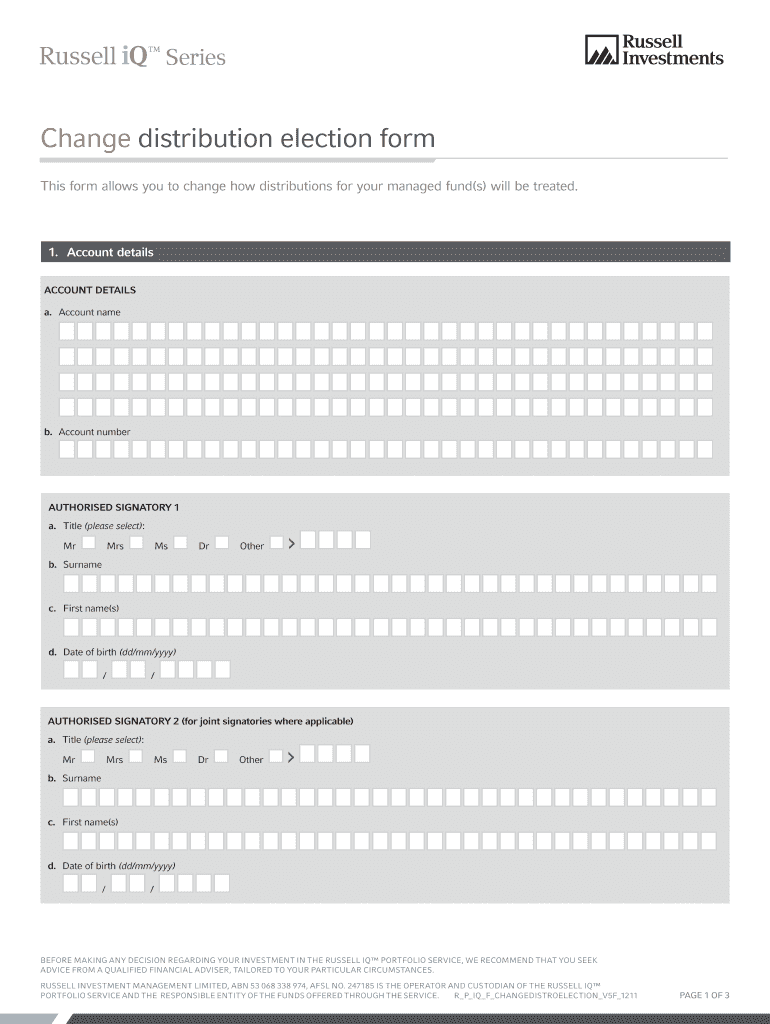Check the Other title box for Signatory 1
The image size is (770, 1024).
coord(276,543)
